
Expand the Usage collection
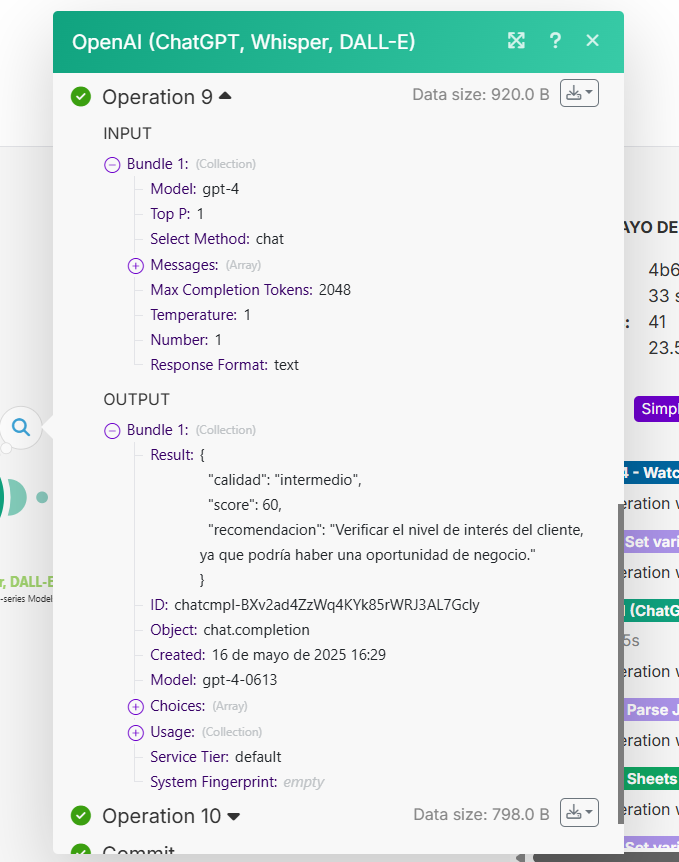(135, 733)
